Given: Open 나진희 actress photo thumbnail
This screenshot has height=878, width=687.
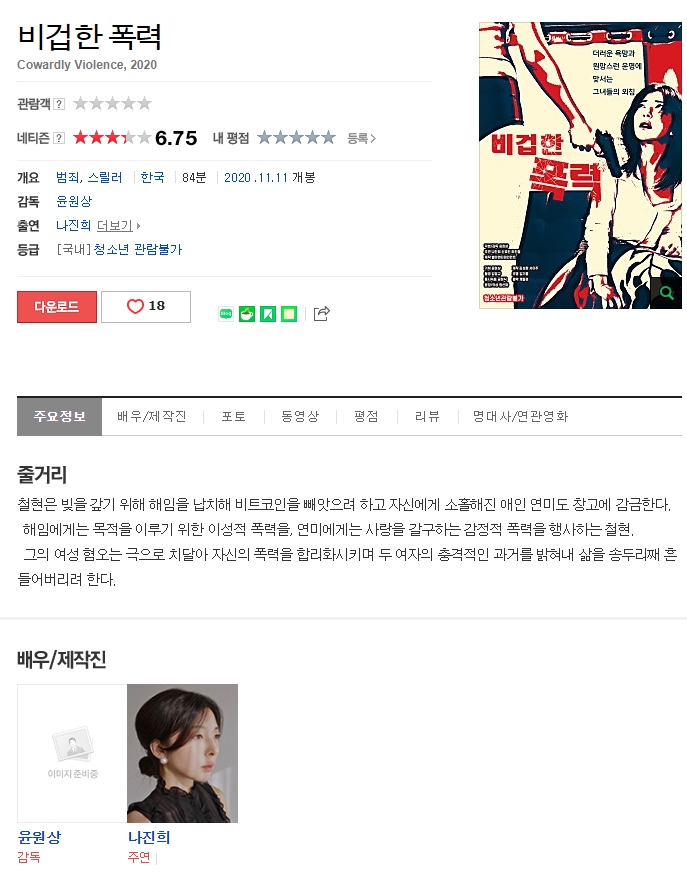Looking at the screenshot, I should [183, 753].
